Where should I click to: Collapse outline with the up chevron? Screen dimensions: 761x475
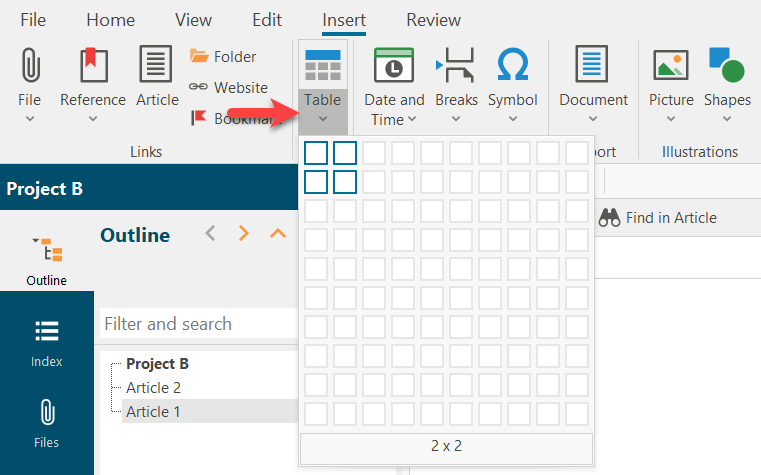pos(278,234)
